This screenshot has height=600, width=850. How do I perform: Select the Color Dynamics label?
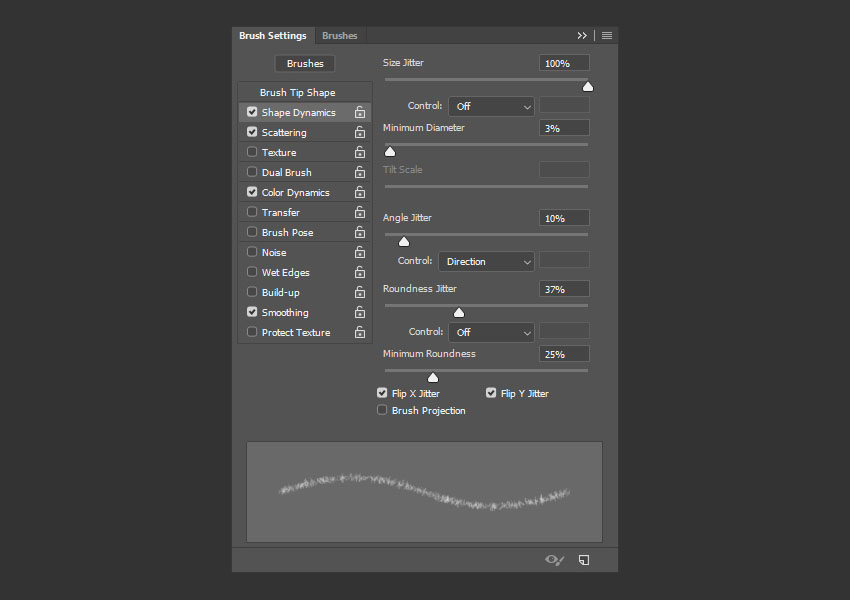[295, 193]
